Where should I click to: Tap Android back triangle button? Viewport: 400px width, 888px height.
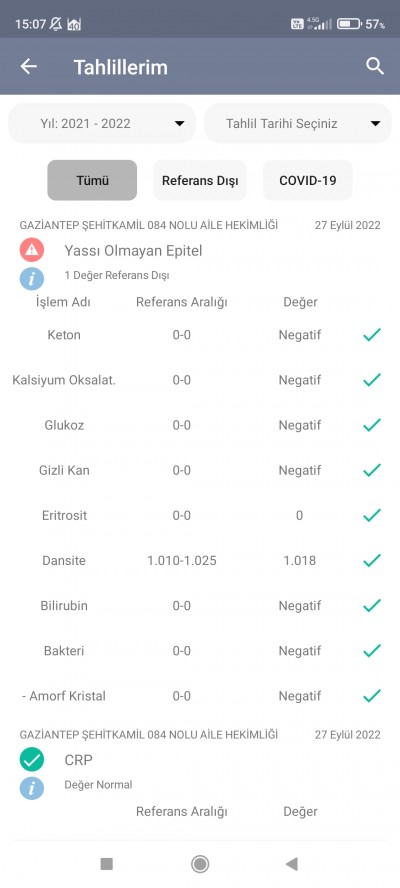click(292, 864)
